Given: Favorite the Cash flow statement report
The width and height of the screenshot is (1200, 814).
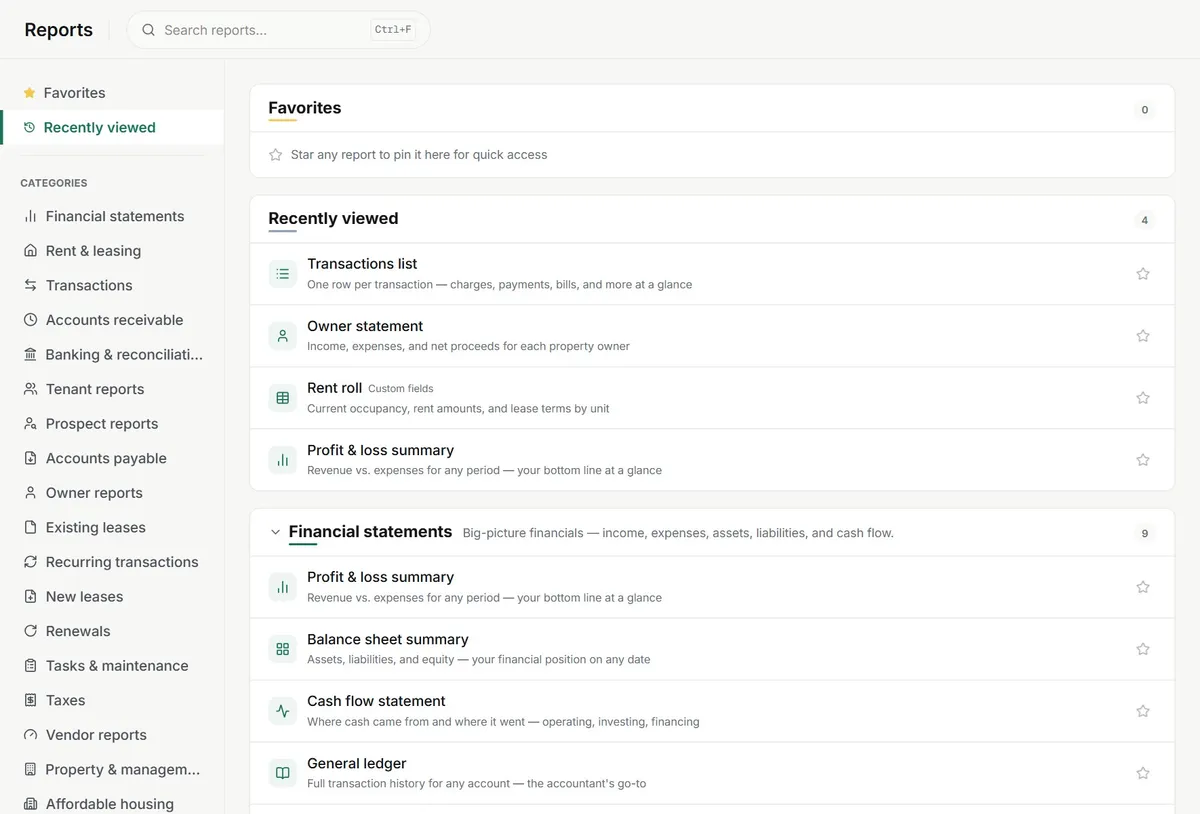Looking at the screenshot, I should click(x=1143, y=711).
